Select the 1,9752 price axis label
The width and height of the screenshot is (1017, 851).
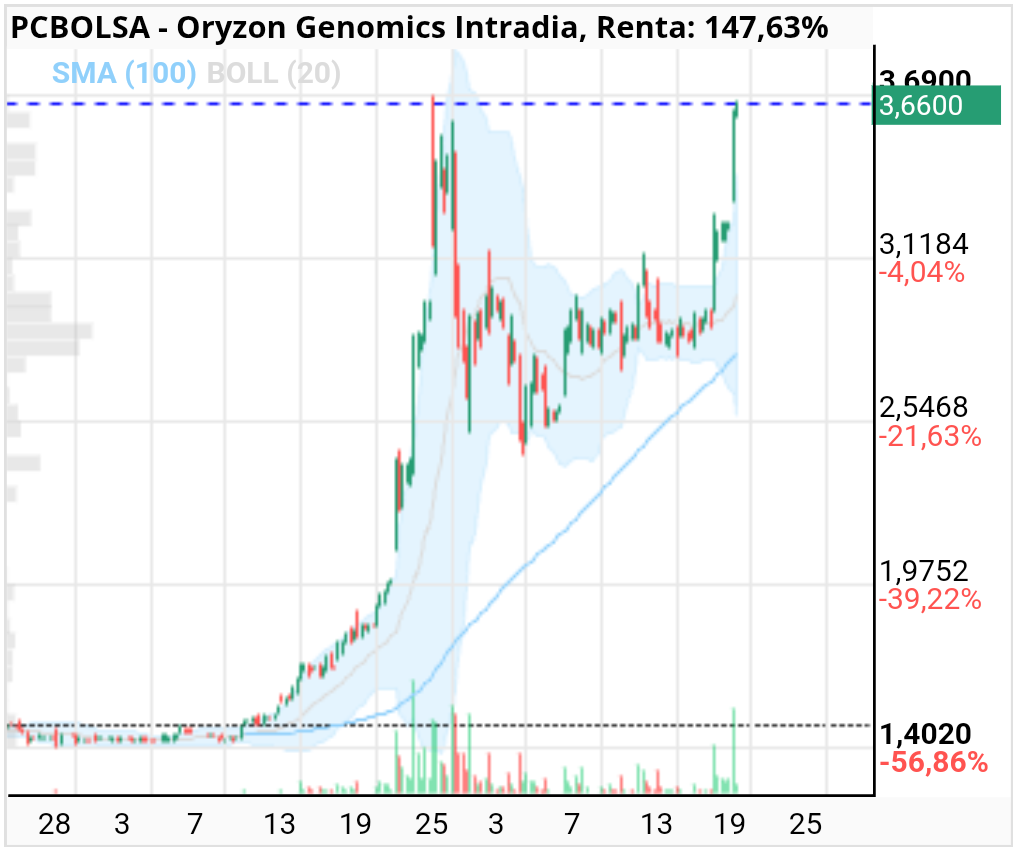[924, 571]
